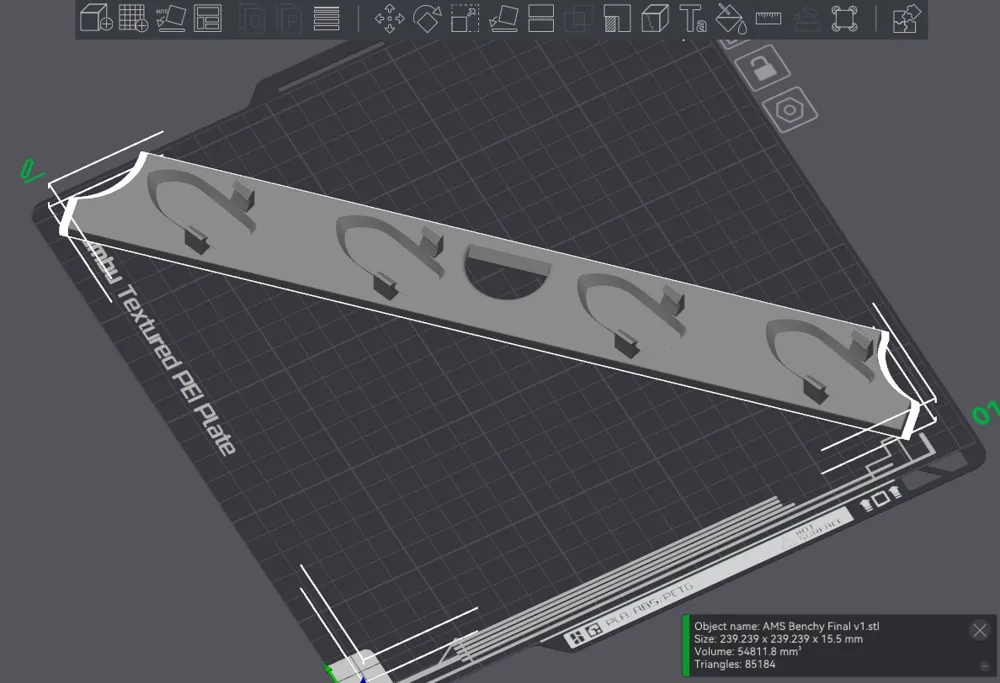Click the greyed Mesh boolean icon
The height and width of the screenshot is (683, 1000).
click(x=579, y=18)
